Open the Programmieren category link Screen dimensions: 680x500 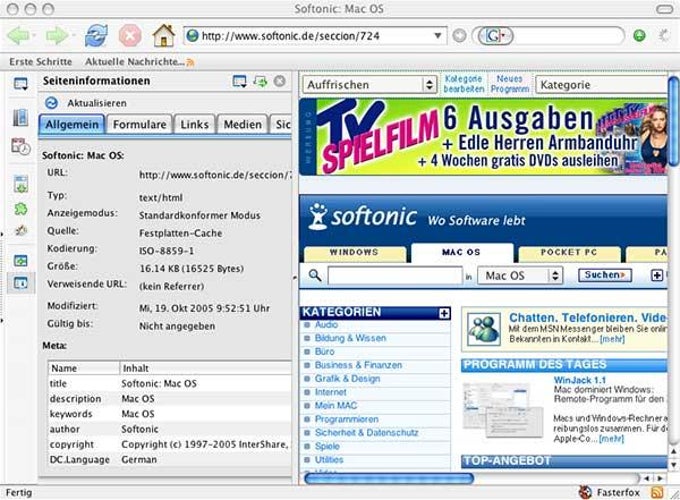click(x=347, y=419)
